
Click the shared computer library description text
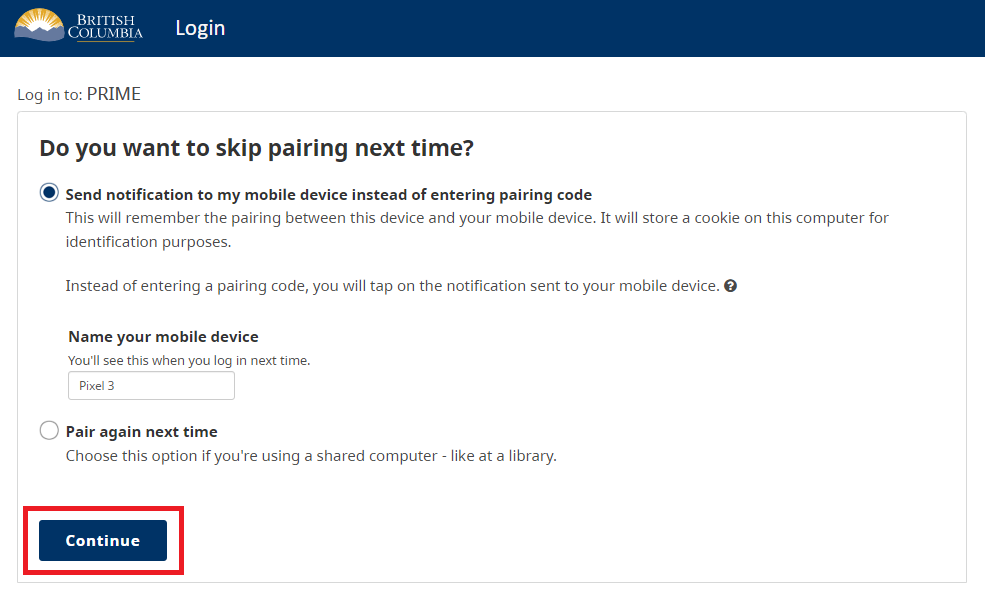point(311,456)
